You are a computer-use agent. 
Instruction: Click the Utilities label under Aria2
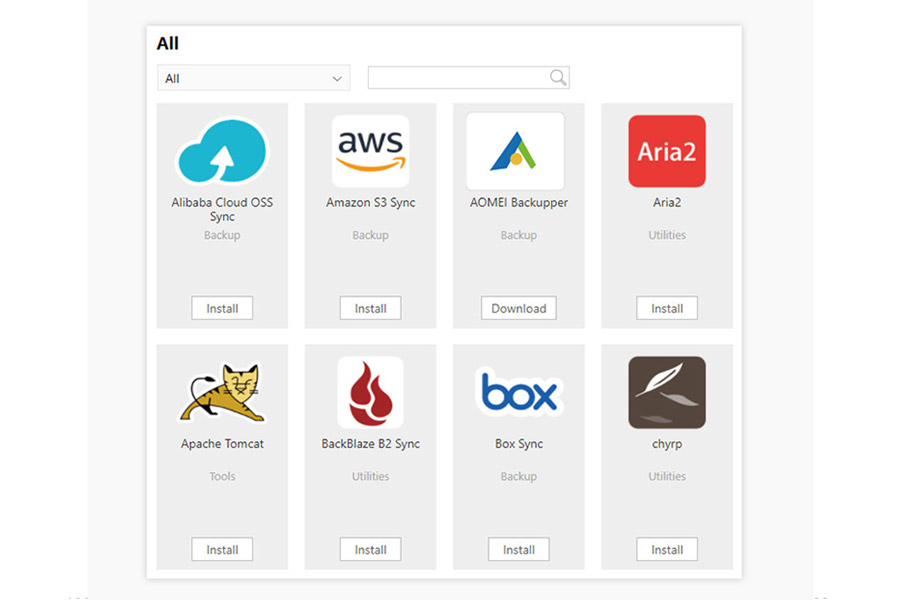667,235
